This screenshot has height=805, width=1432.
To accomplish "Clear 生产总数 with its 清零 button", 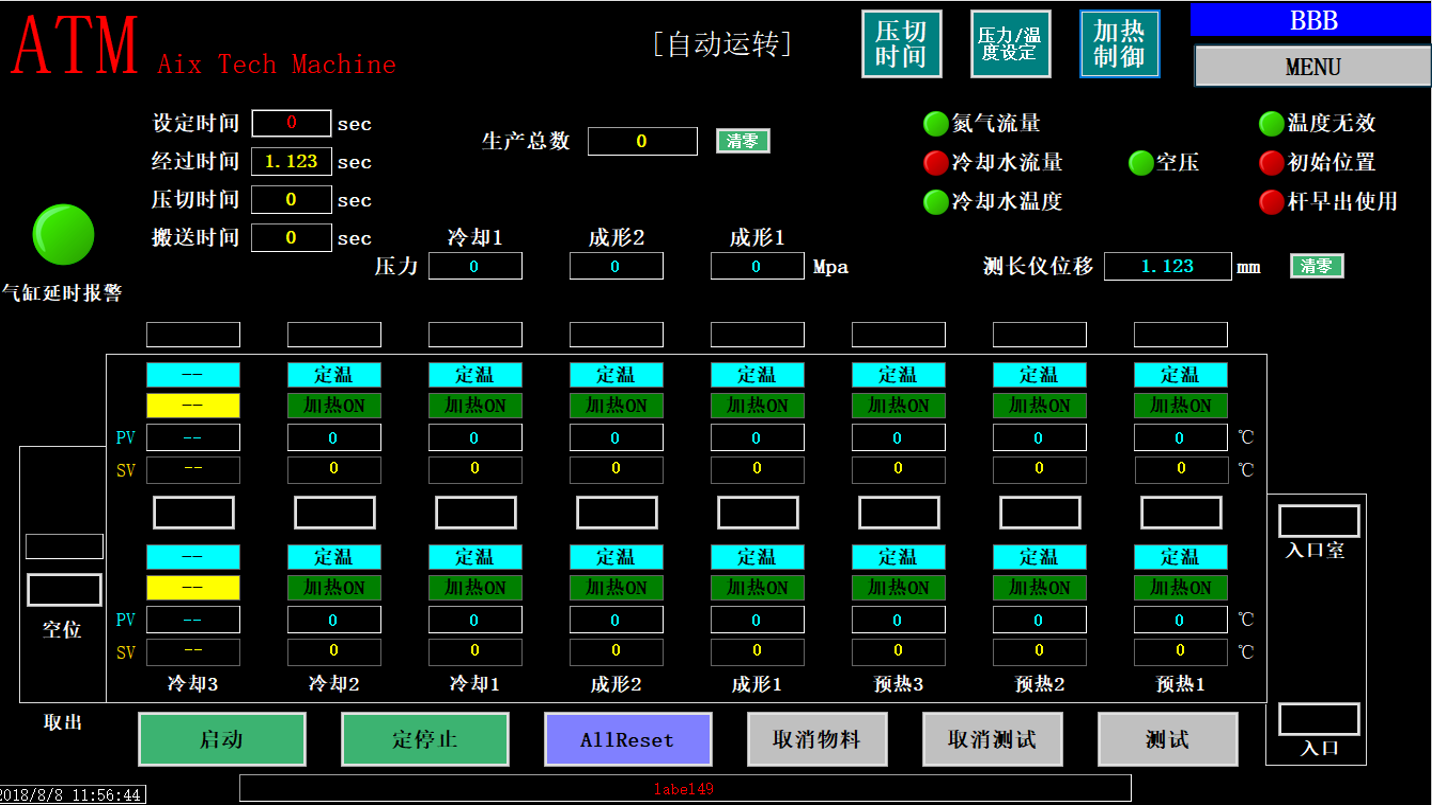I will tap(742, 141).
